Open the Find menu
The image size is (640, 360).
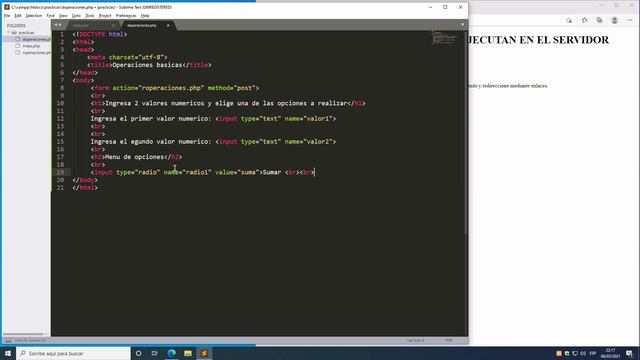(x=51, y=16)
